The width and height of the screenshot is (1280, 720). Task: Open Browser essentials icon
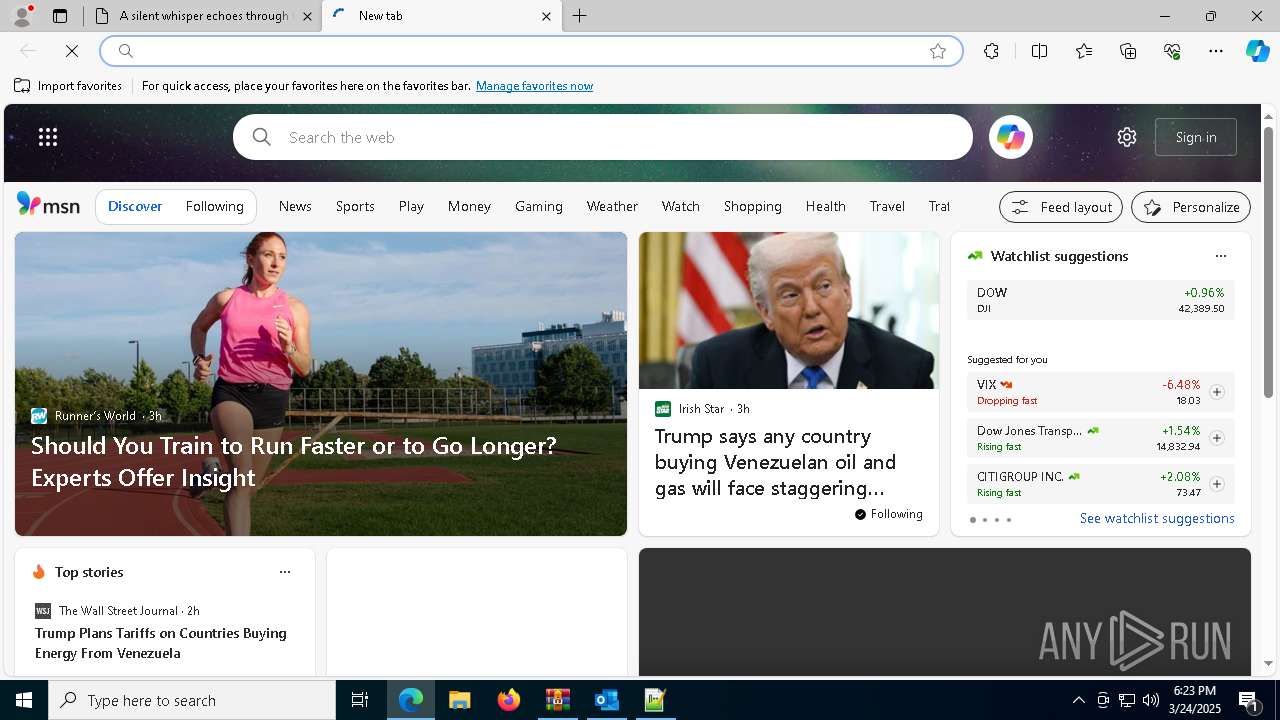pyautogui.click(x=1172, y=51)
